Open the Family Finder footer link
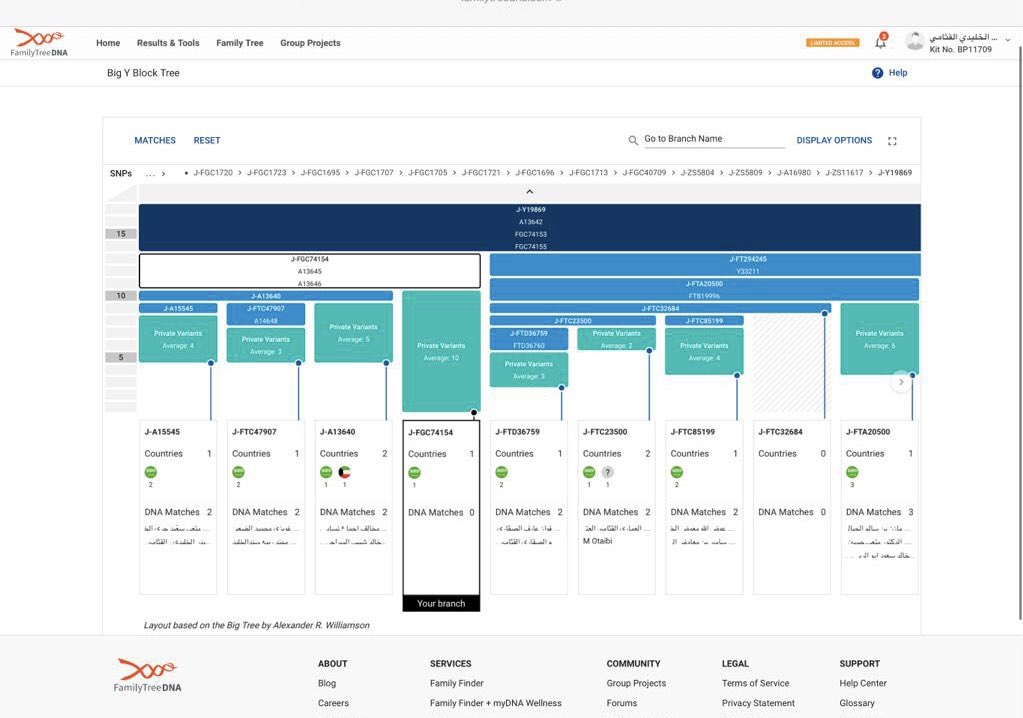1023x718 pixels. coord(457,683)
